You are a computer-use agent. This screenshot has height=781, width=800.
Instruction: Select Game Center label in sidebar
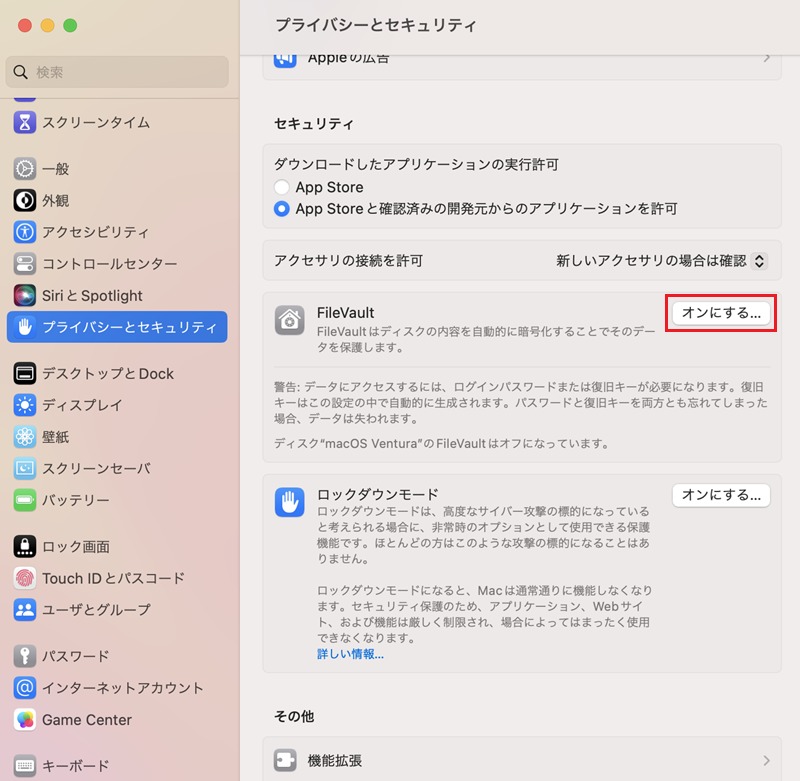(87, 720)
